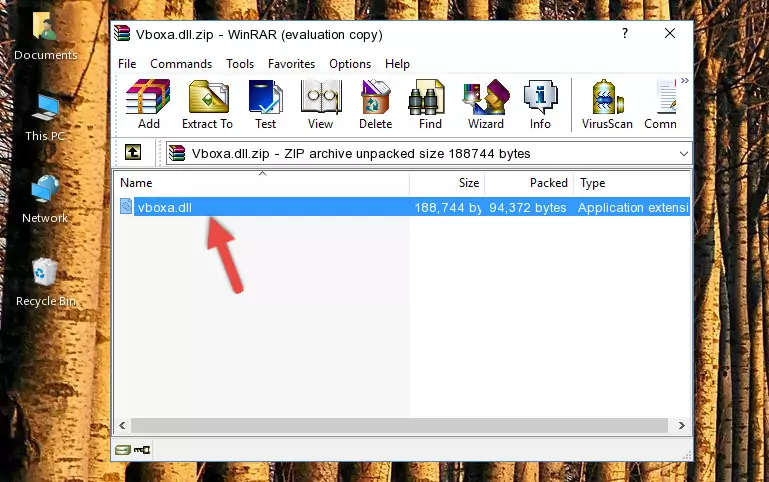Open the Tools menu
769x482 pixels.
click(240, 64)
